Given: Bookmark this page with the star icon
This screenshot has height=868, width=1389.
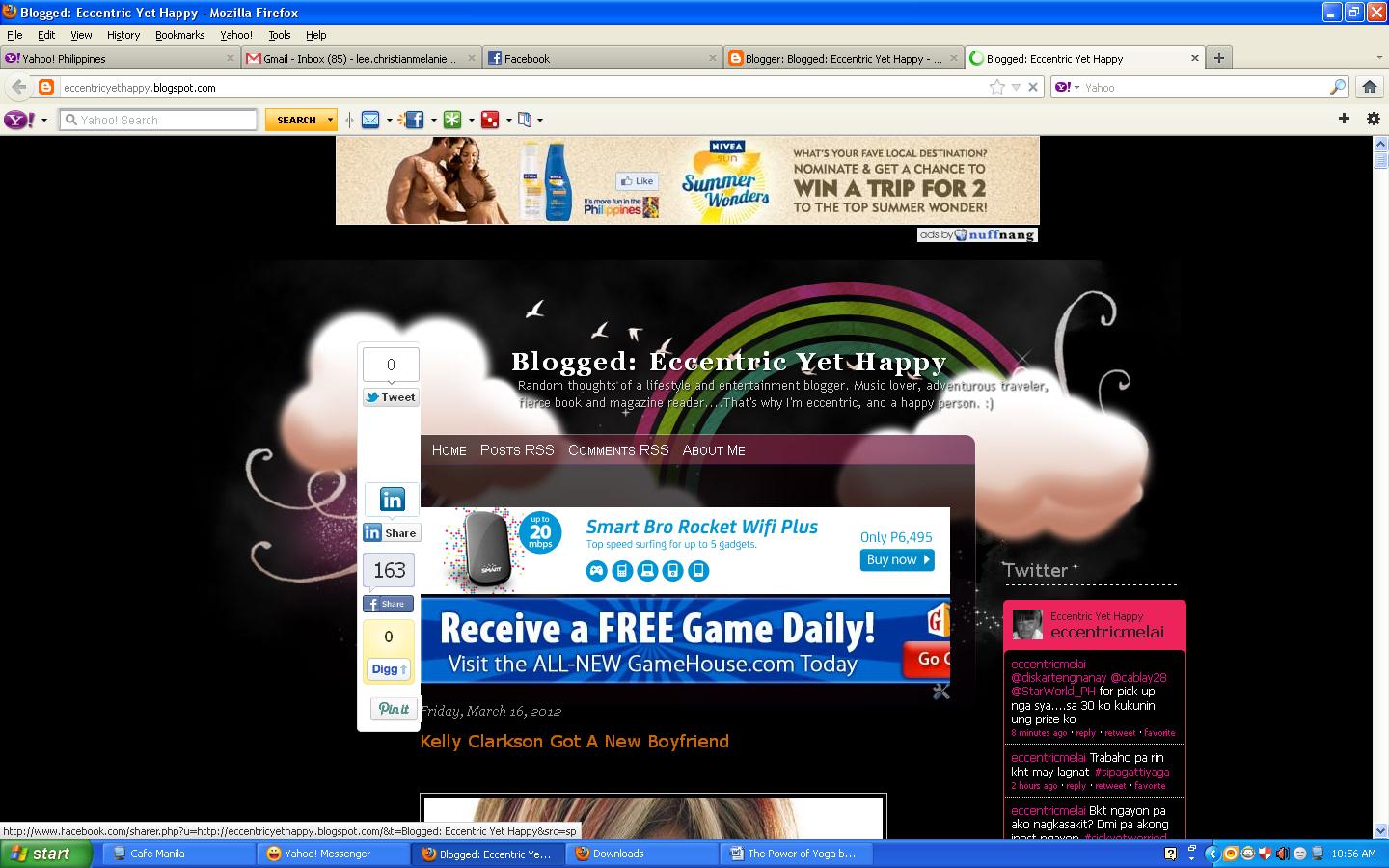Looking at the screenshot, I should click(996, 87).
